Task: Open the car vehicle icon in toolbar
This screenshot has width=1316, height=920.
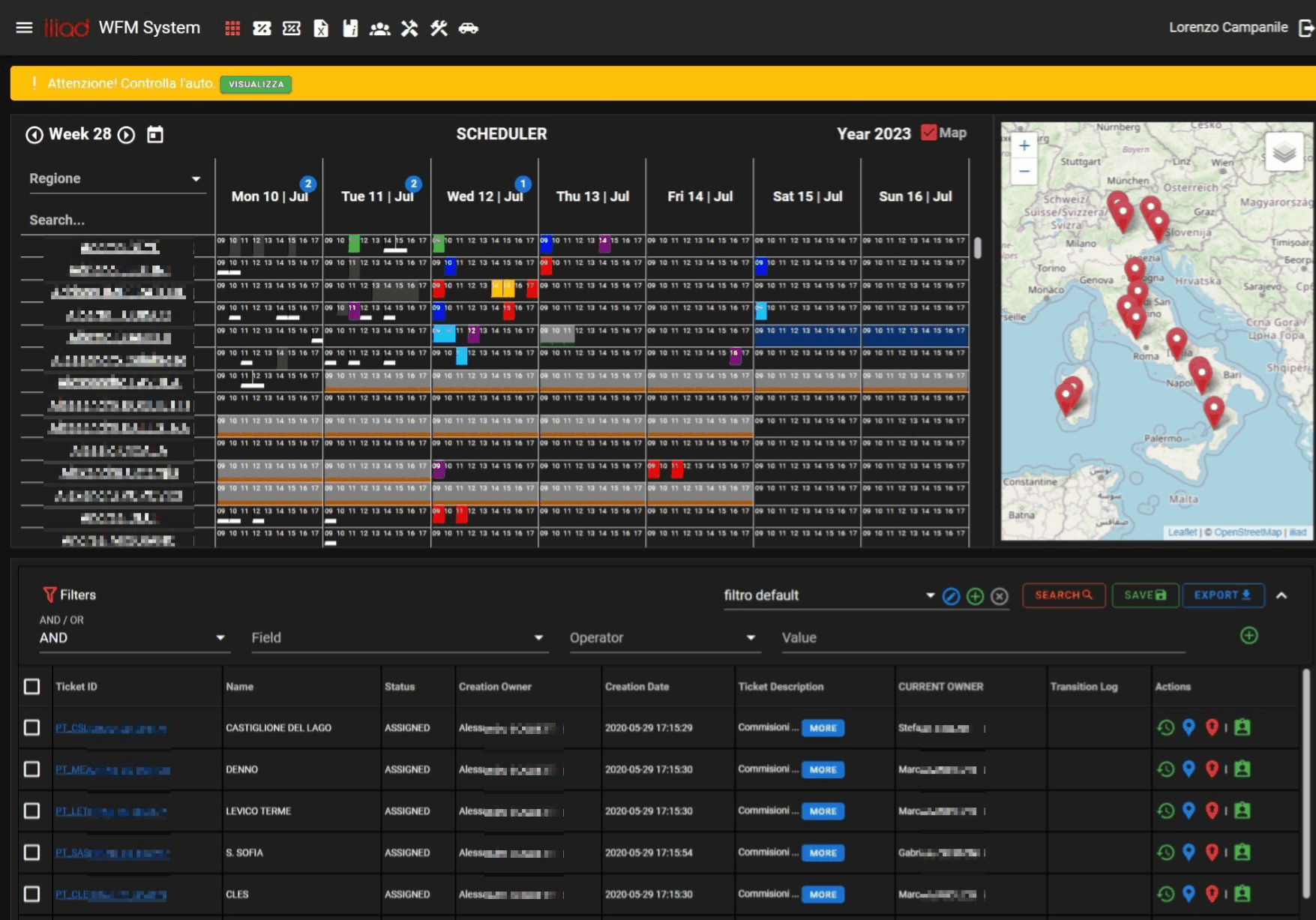Action: coord(469,28)
